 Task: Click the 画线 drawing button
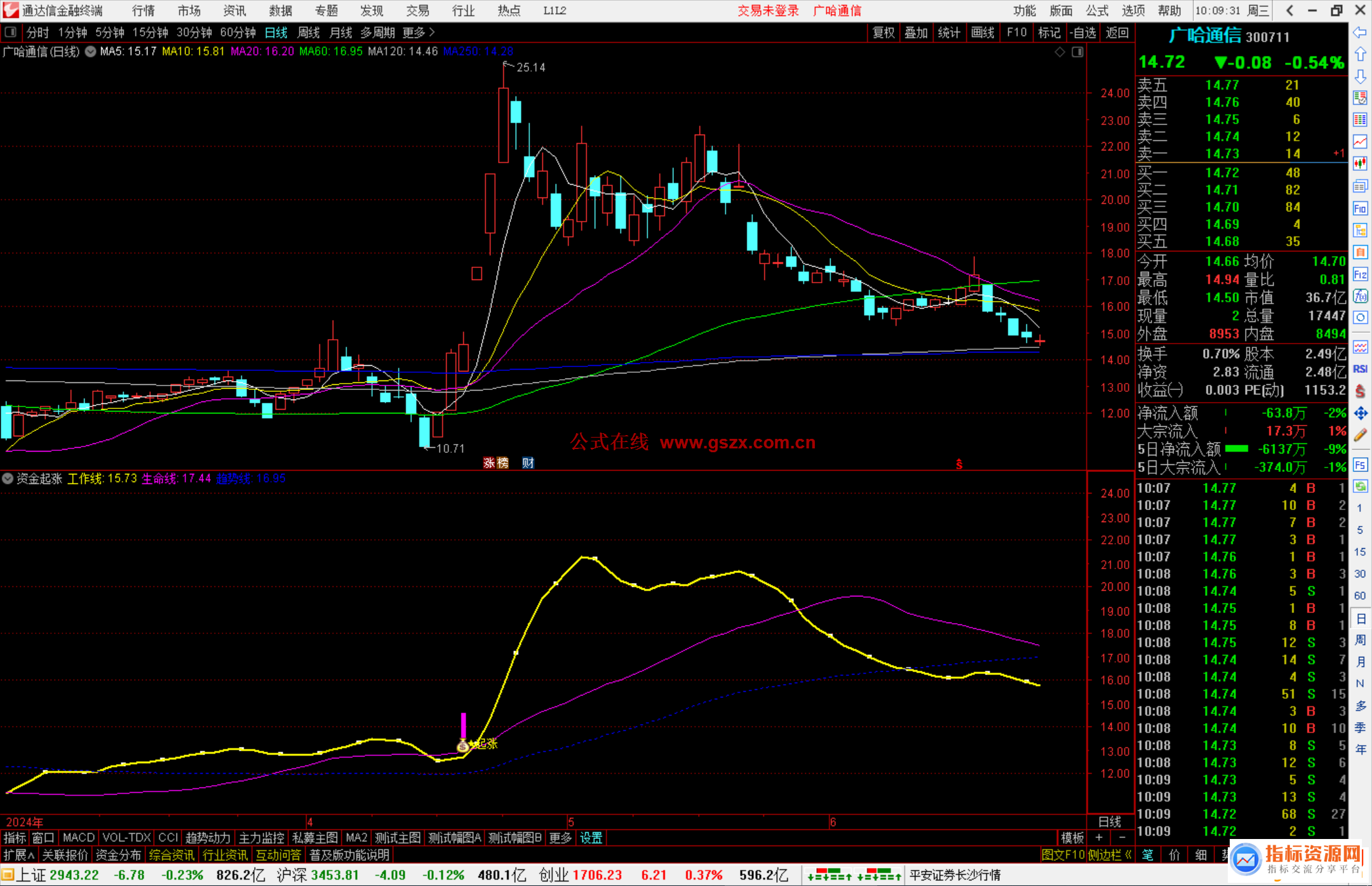click(983, 32)
